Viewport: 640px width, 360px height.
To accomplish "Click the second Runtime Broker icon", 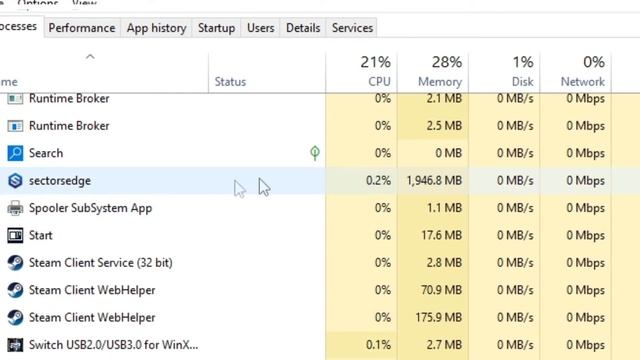I will [x=15, y=126].
